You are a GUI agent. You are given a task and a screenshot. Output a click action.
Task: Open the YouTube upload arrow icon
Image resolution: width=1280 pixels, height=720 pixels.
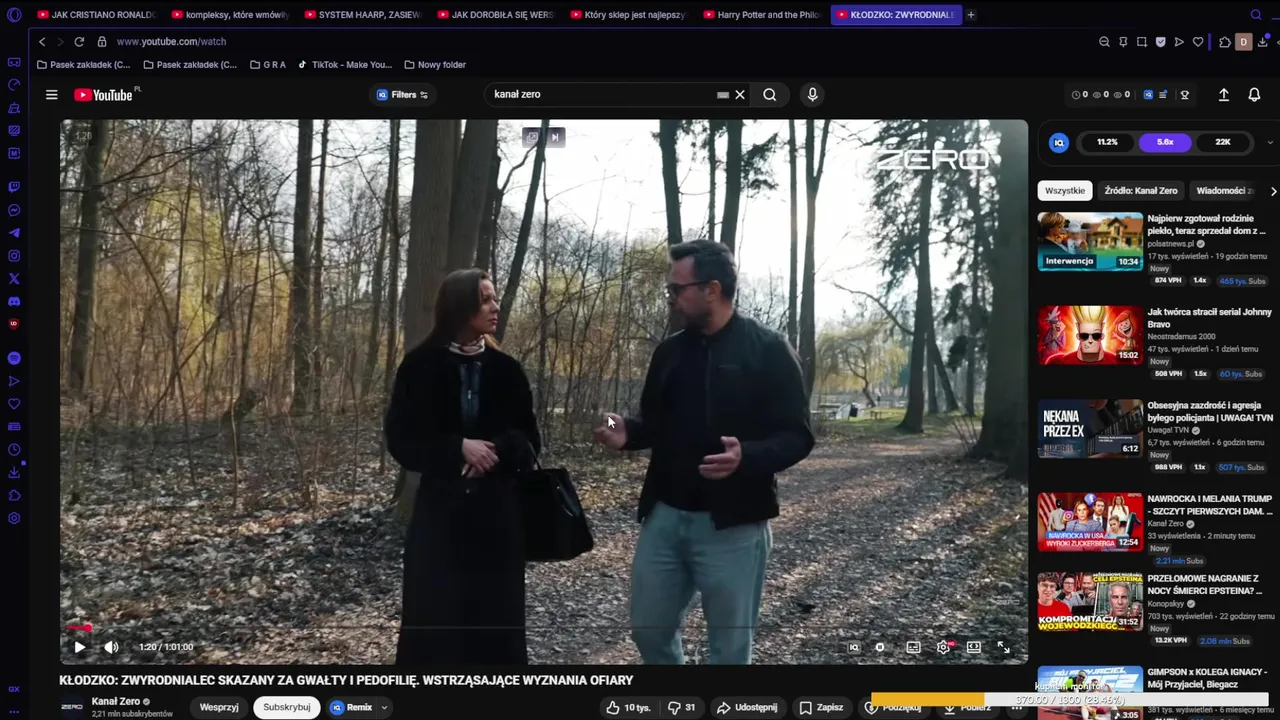(1223, 95)
